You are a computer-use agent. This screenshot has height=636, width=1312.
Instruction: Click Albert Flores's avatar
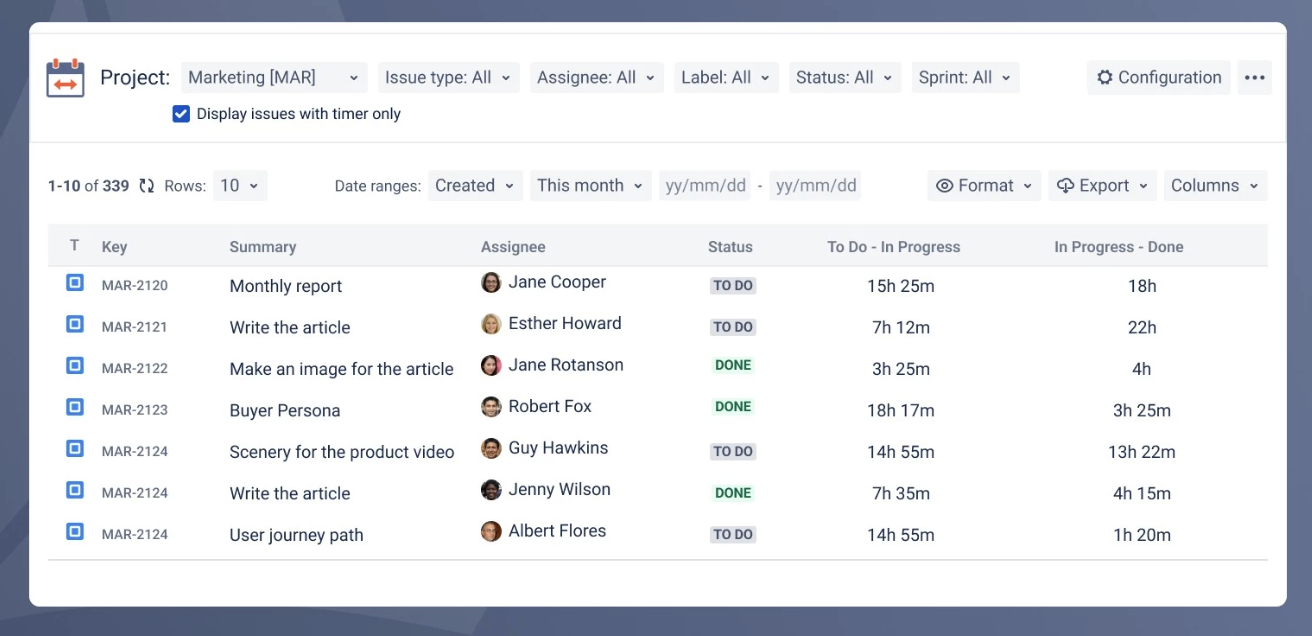(491, 532)
